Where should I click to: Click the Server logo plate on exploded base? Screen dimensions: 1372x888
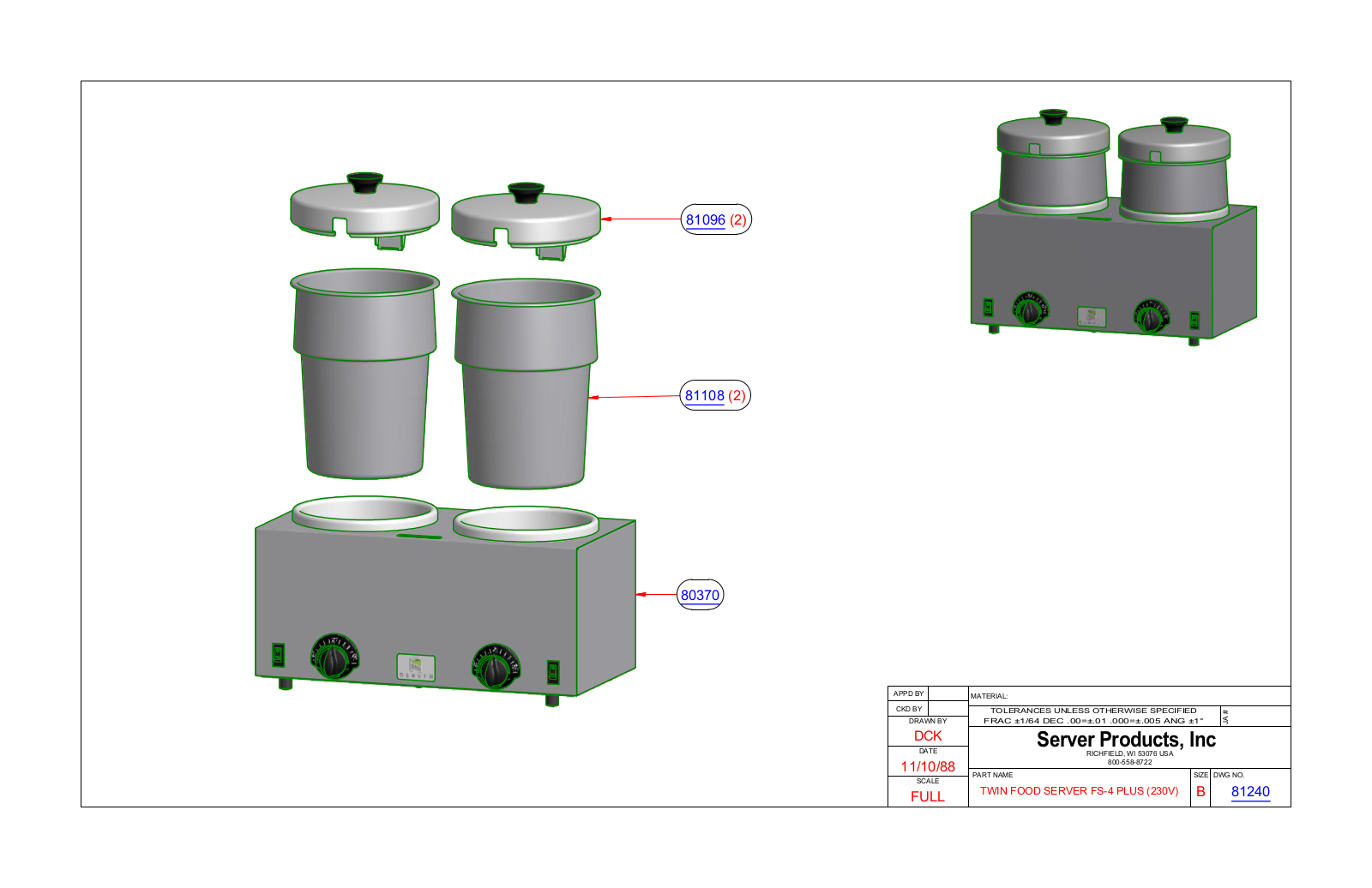[416, 668]
